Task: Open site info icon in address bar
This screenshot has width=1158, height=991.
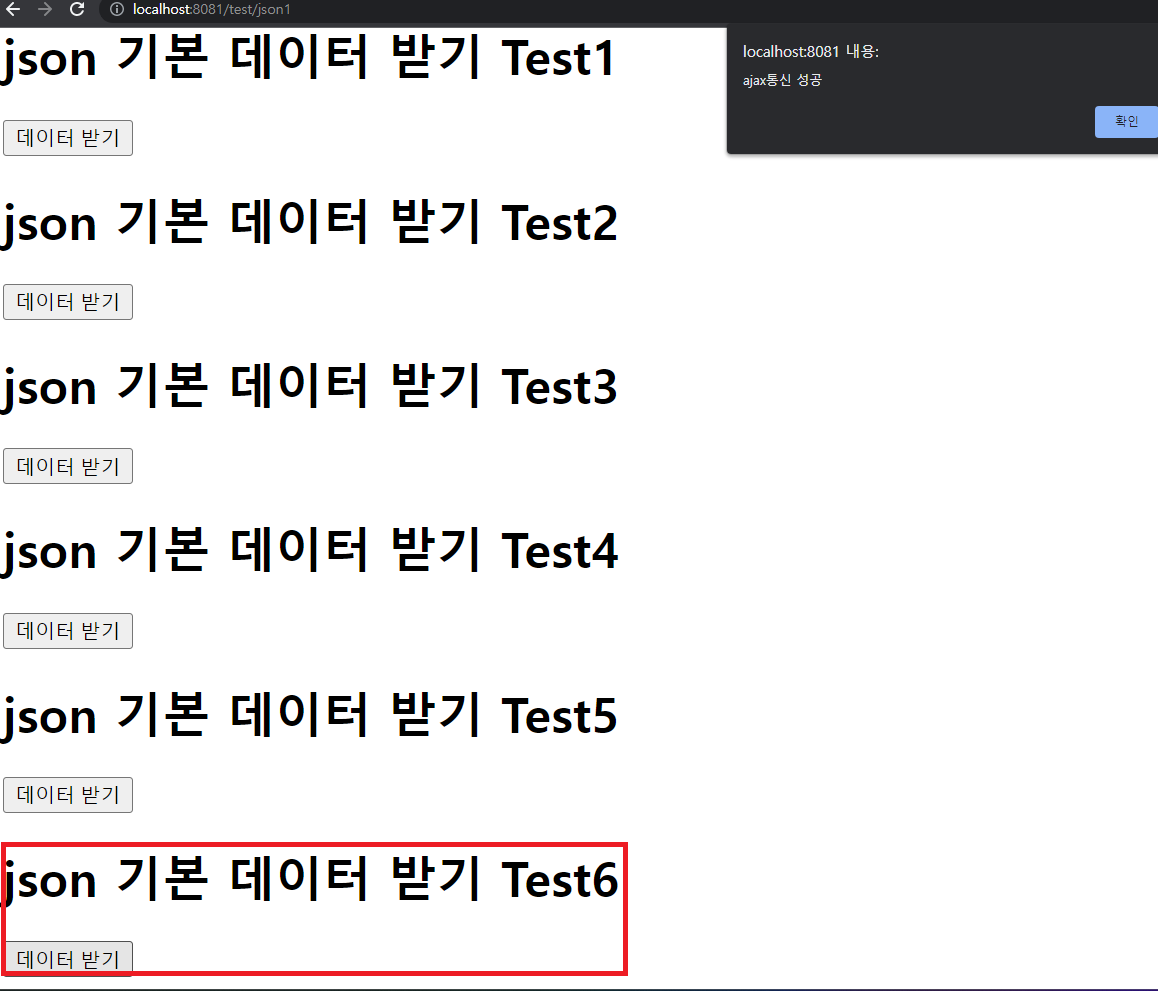Action: (117, 10)
